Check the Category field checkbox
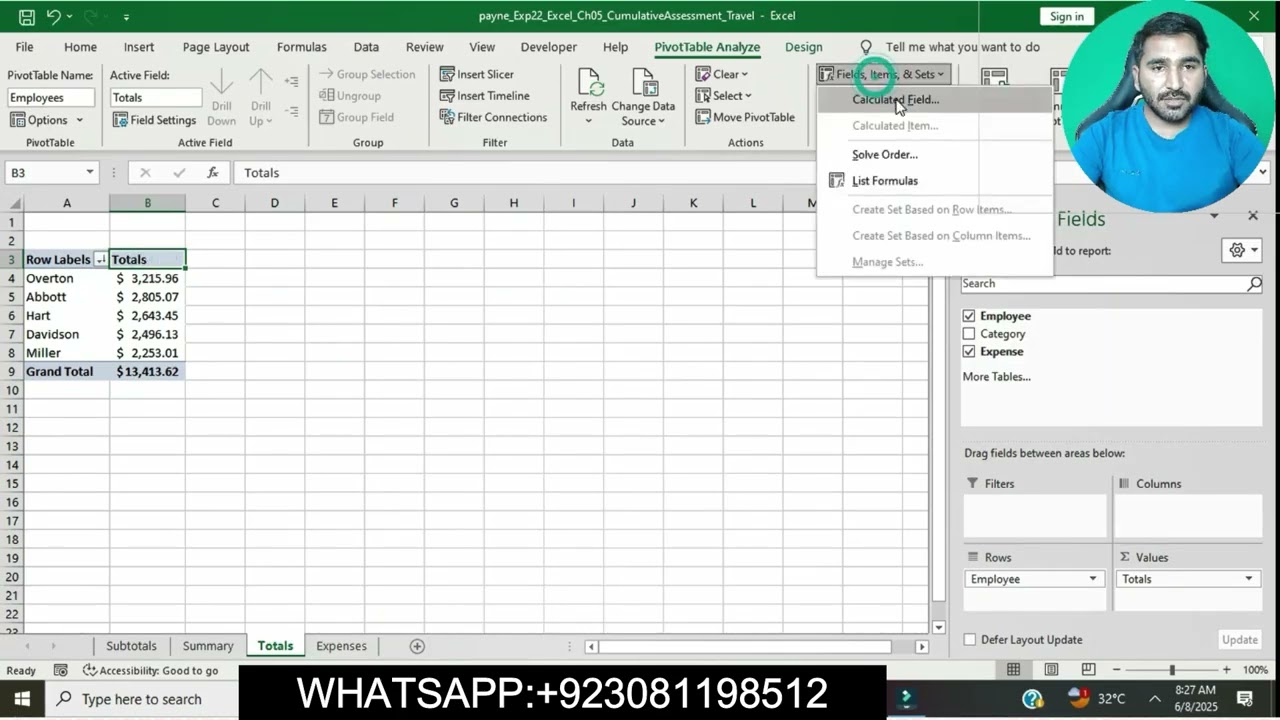 coord(968,334)
